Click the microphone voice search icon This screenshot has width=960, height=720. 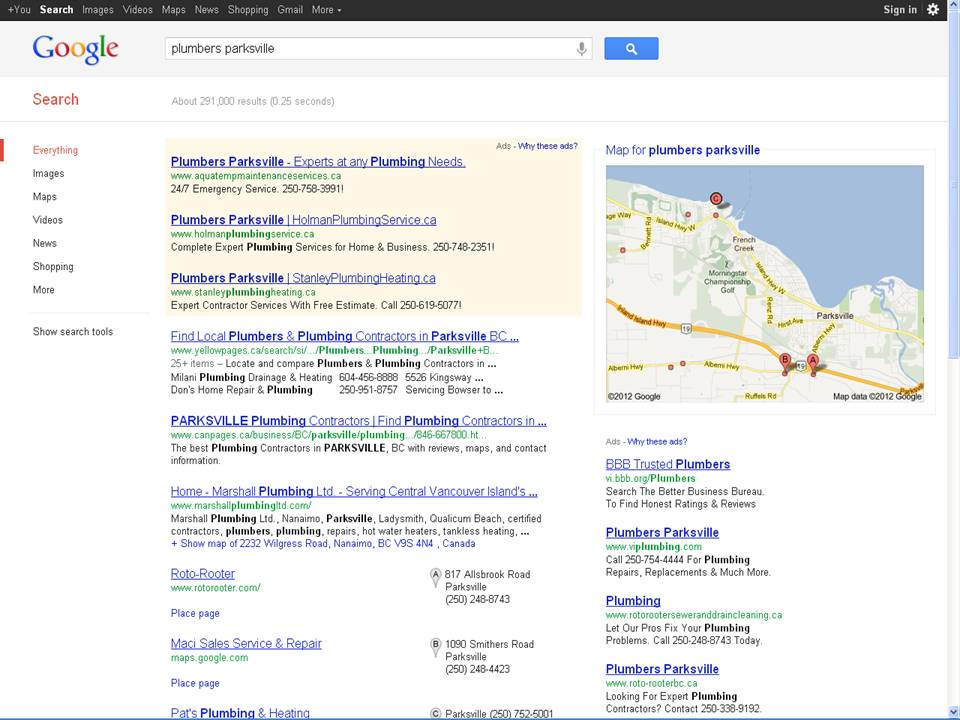pyautogui.click(x=581, y=49)
